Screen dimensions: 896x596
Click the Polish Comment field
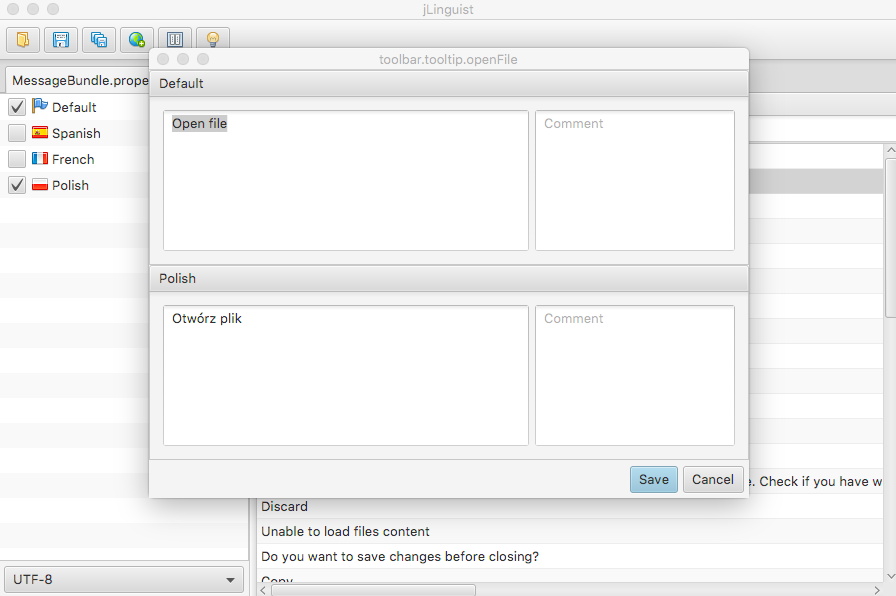[x=635, y=375]
